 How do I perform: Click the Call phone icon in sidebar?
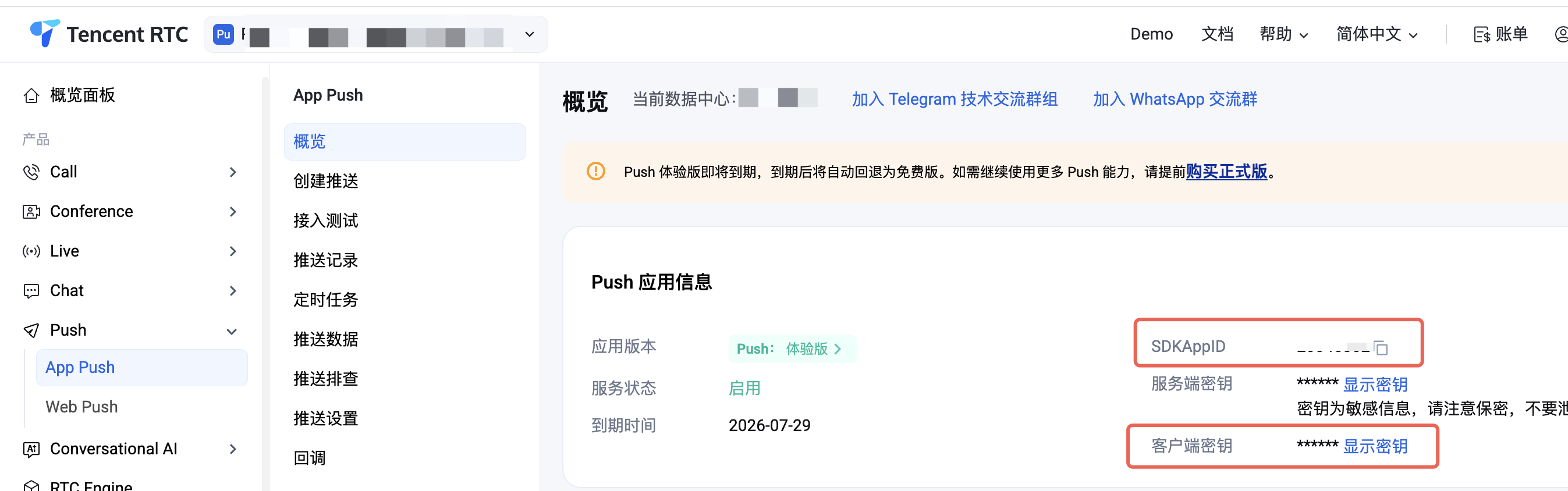[31, 172]
